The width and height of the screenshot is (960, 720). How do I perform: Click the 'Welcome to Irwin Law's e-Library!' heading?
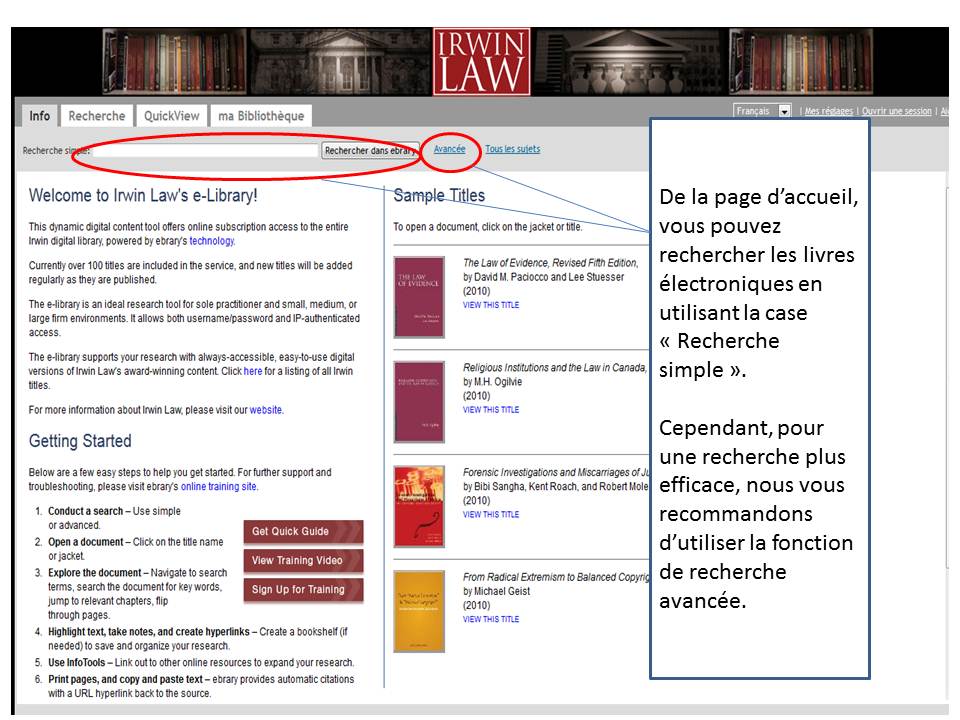tap(143, 195)
